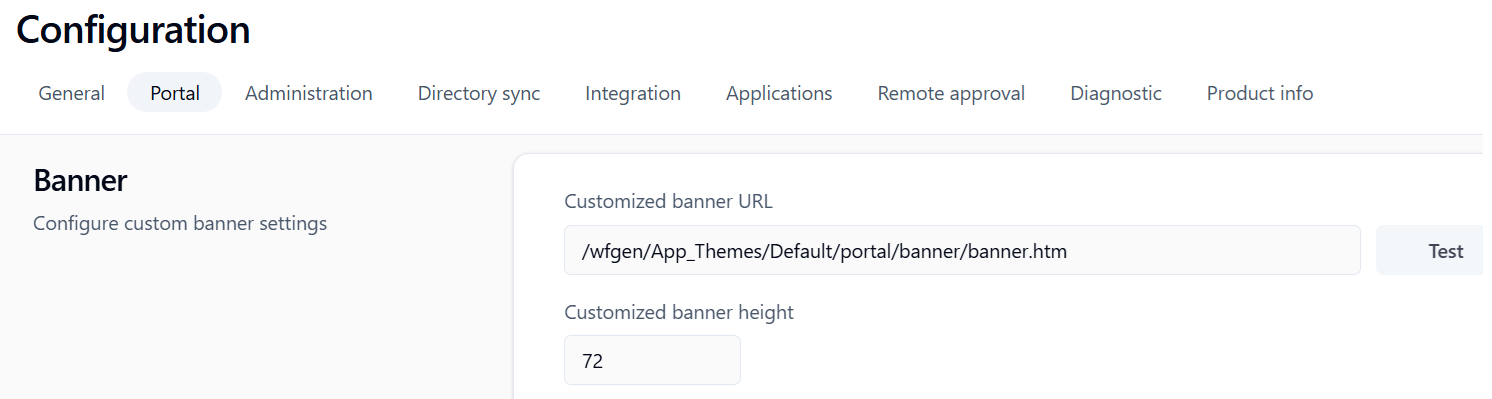
Task: Click the Customized banner height label
Action: pos(679,312)
